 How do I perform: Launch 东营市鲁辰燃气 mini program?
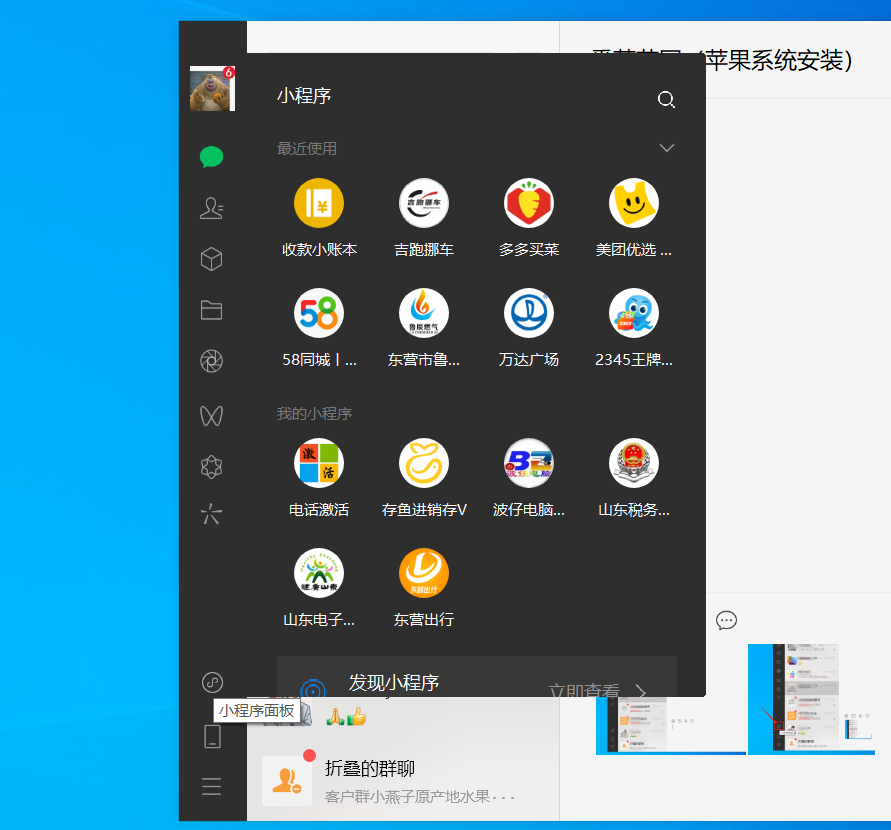424,328
